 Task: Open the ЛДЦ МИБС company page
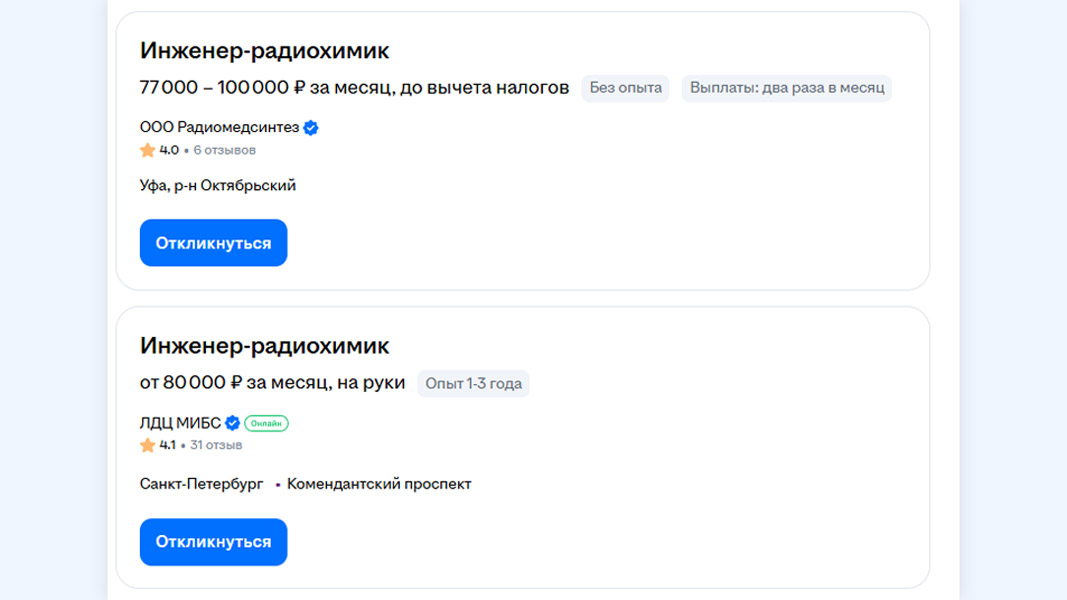click(180, 423)
